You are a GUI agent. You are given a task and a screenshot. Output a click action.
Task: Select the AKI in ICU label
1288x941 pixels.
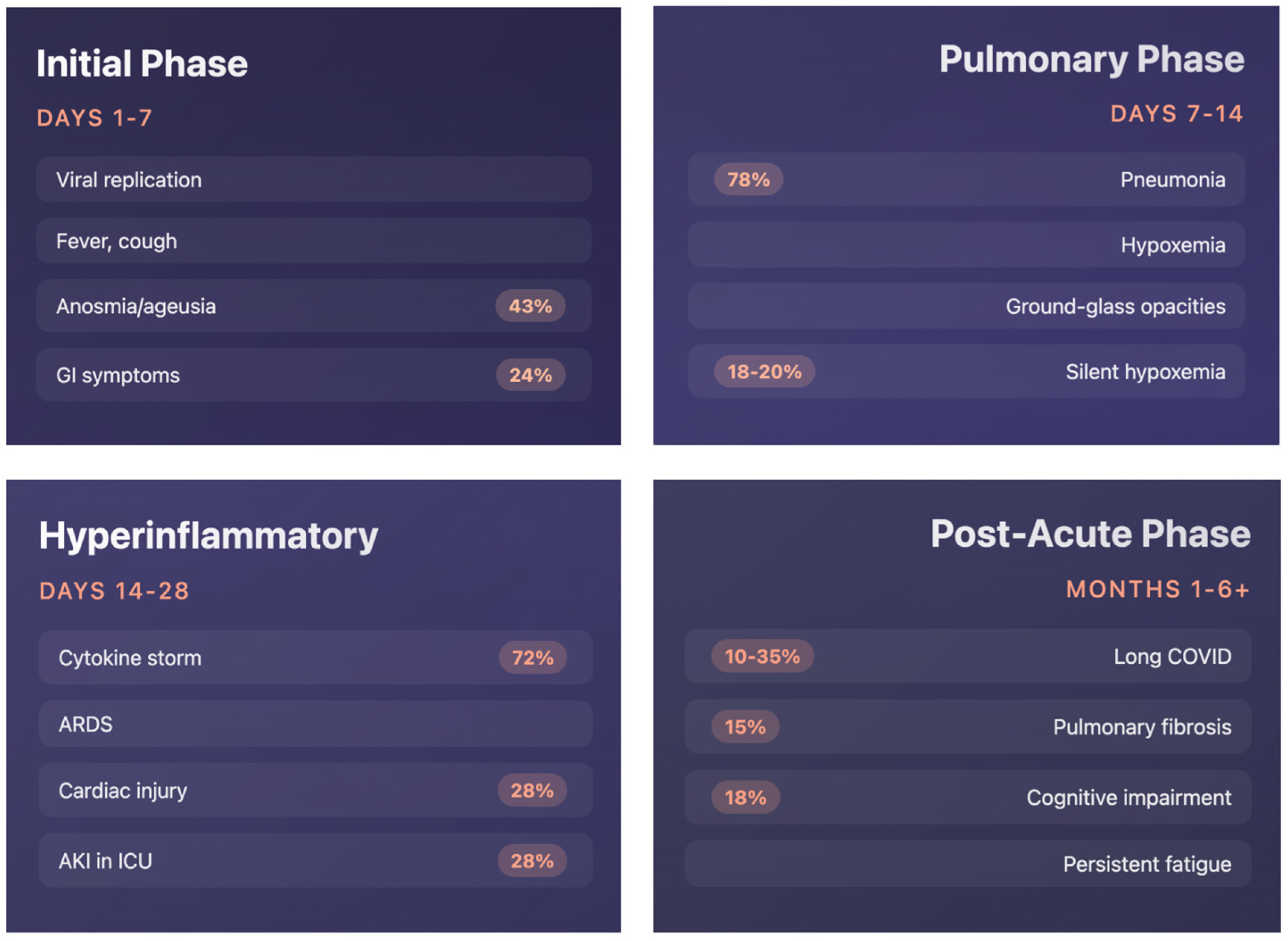[105, 861]
